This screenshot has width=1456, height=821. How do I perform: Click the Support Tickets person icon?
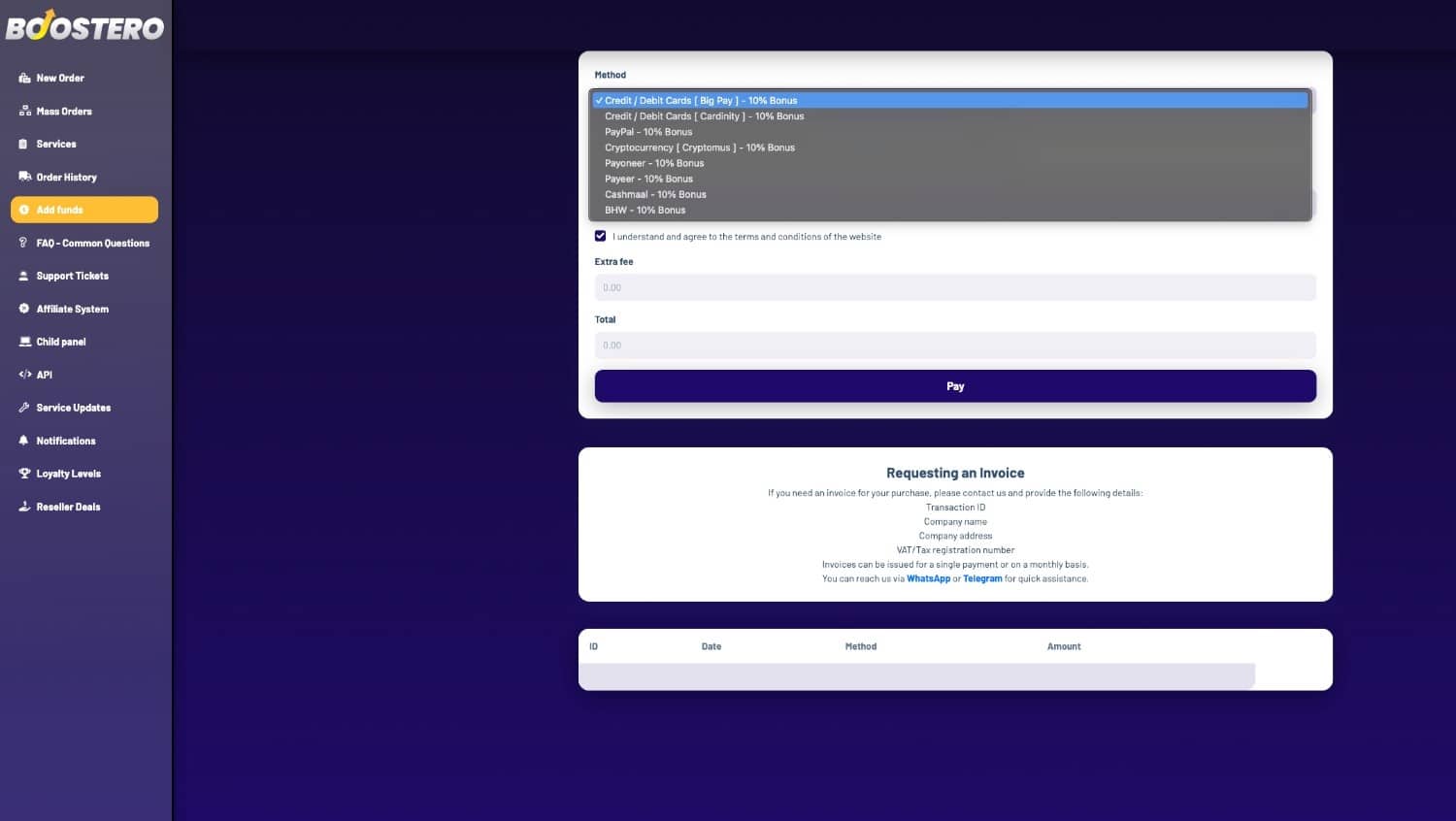pyautogui.click(x=24, y=276)
